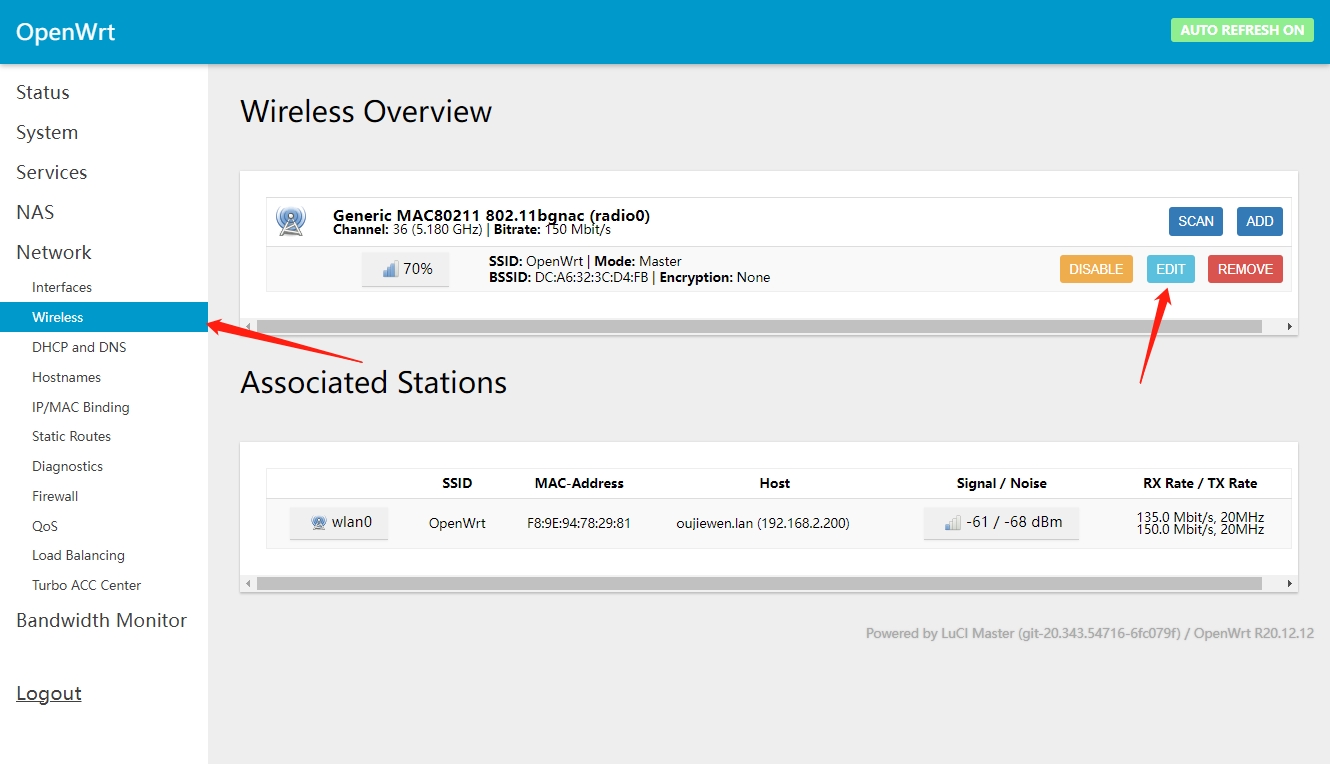Open Turbo ACC Center

pos(87,585)
